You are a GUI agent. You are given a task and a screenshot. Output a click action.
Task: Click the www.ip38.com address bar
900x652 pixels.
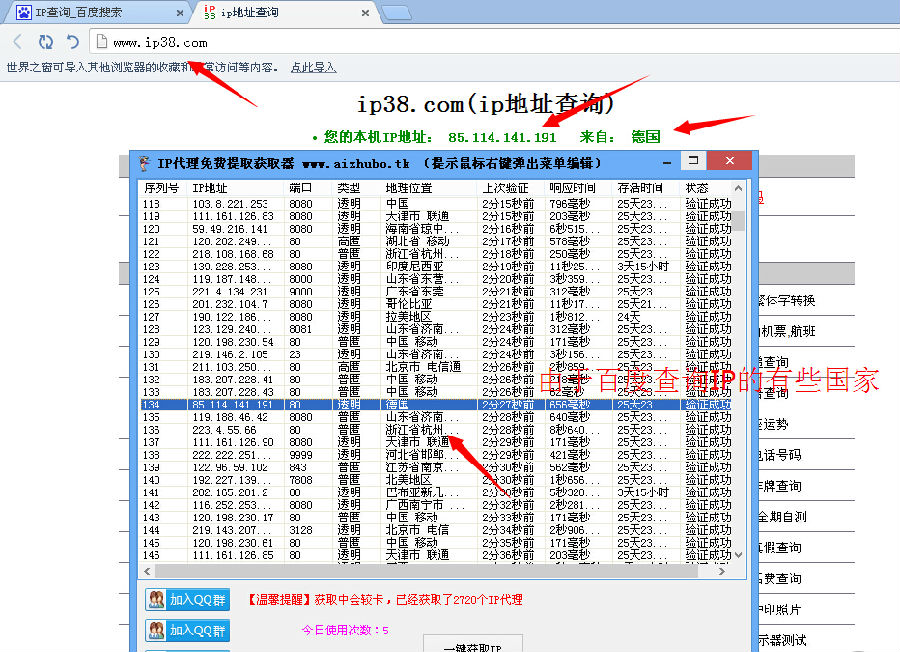pos(400,42)
